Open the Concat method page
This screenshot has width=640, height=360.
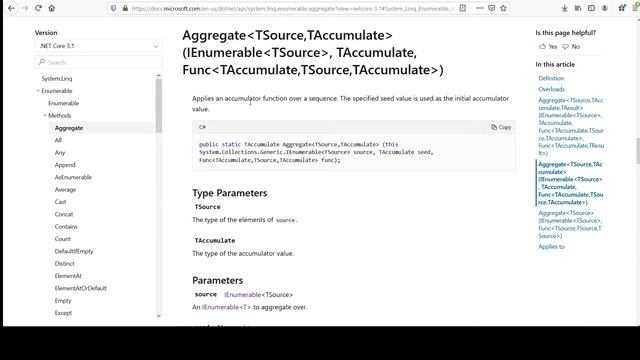[x=64, y=214]
